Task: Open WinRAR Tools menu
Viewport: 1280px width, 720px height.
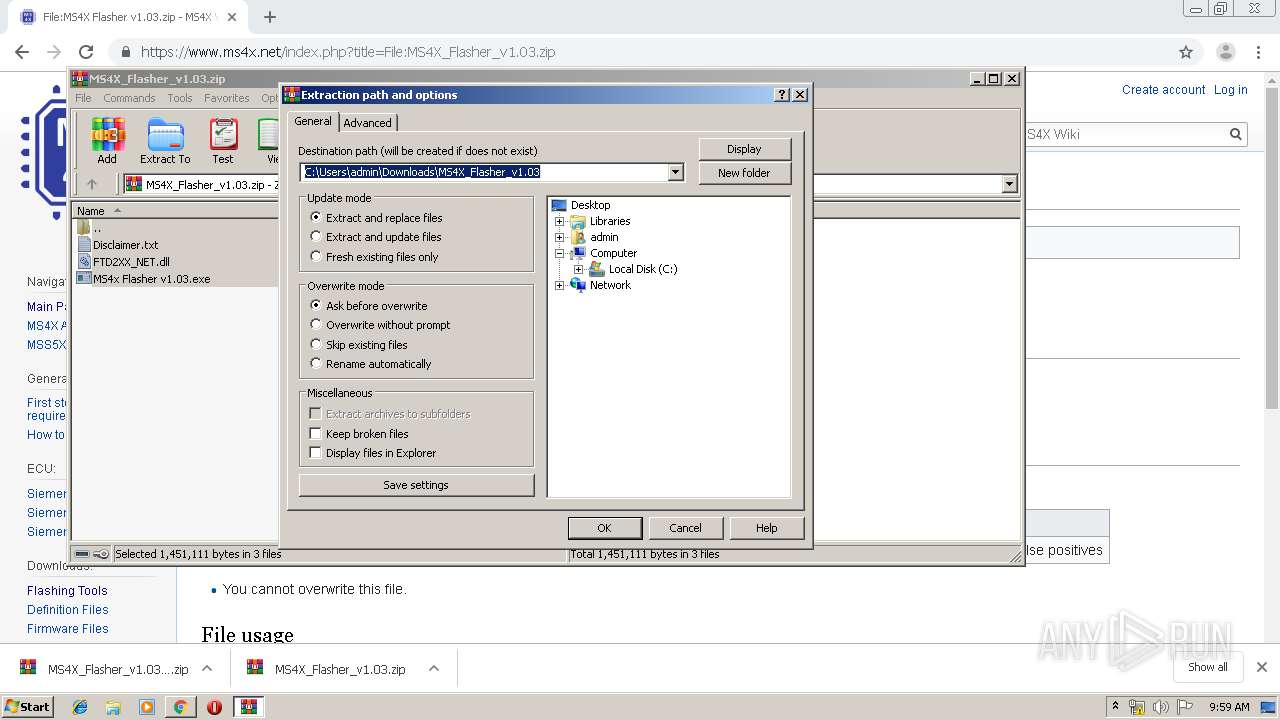Action: point(180,98)
